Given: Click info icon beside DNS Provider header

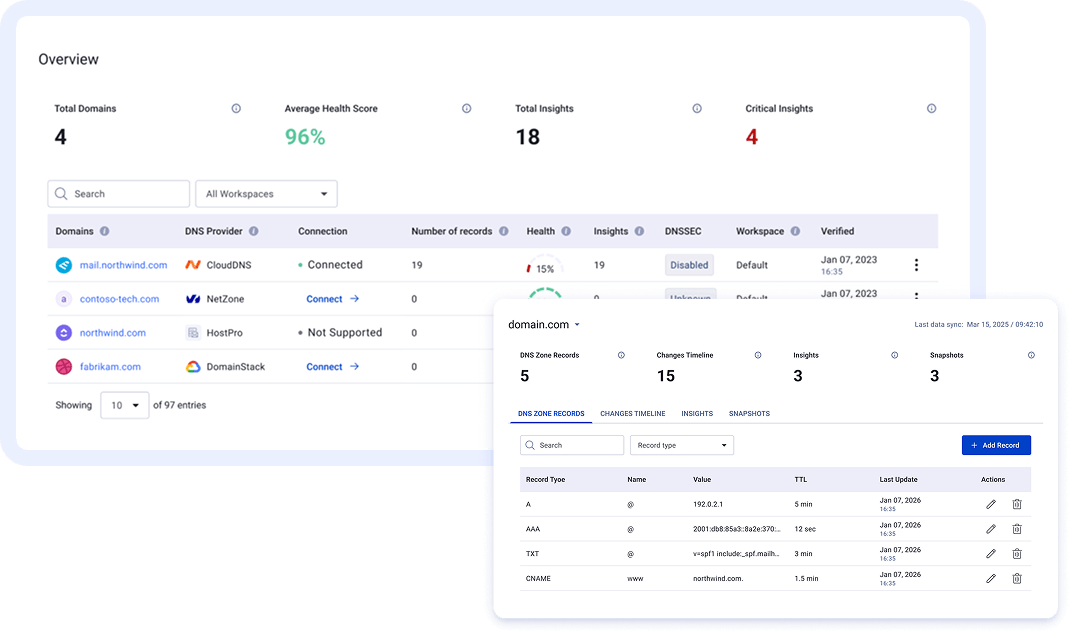Looking at the screenshot, I should [x=254, y=232].
